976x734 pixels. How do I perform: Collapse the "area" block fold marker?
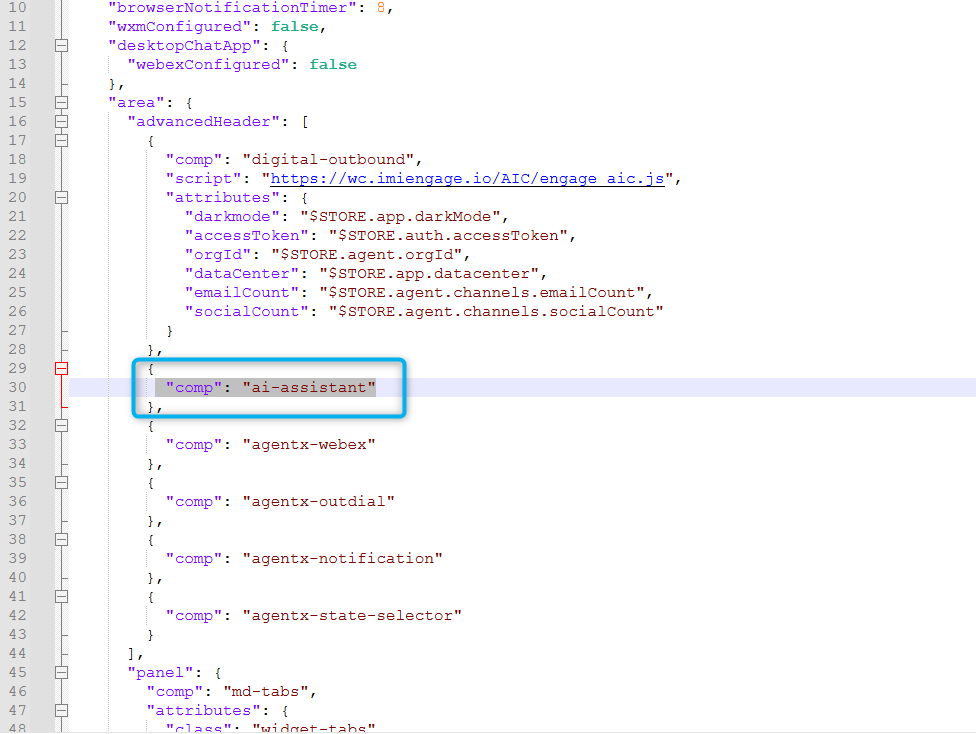click(x=62, y=102)
